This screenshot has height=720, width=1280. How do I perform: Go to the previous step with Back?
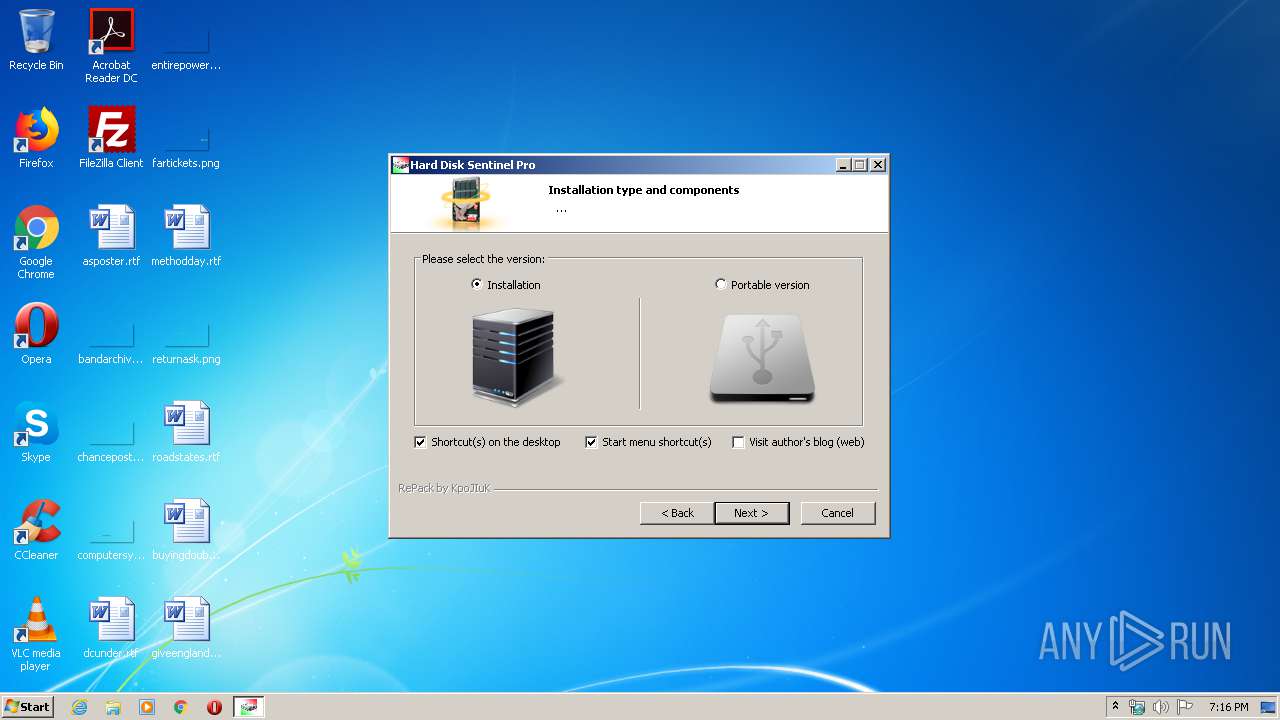coord(677,513)
